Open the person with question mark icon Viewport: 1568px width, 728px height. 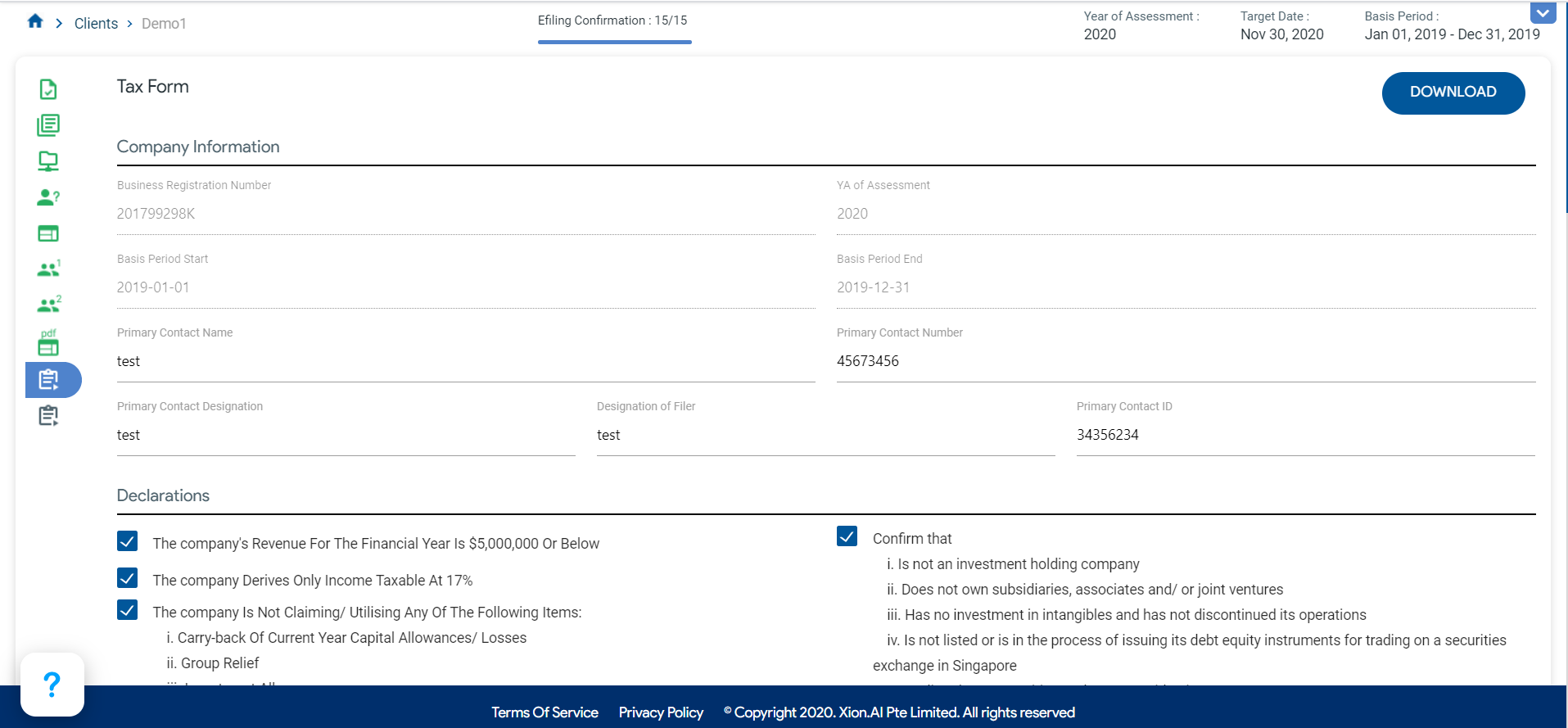coord(48,197)
